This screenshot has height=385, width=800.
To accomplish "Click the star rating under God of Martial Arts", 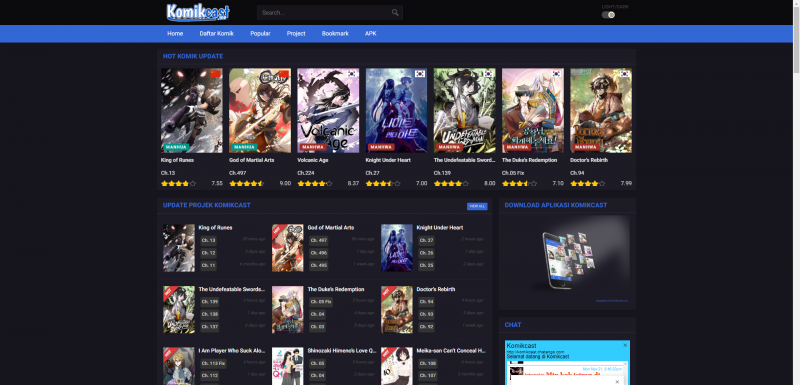I will click(246, 184).
